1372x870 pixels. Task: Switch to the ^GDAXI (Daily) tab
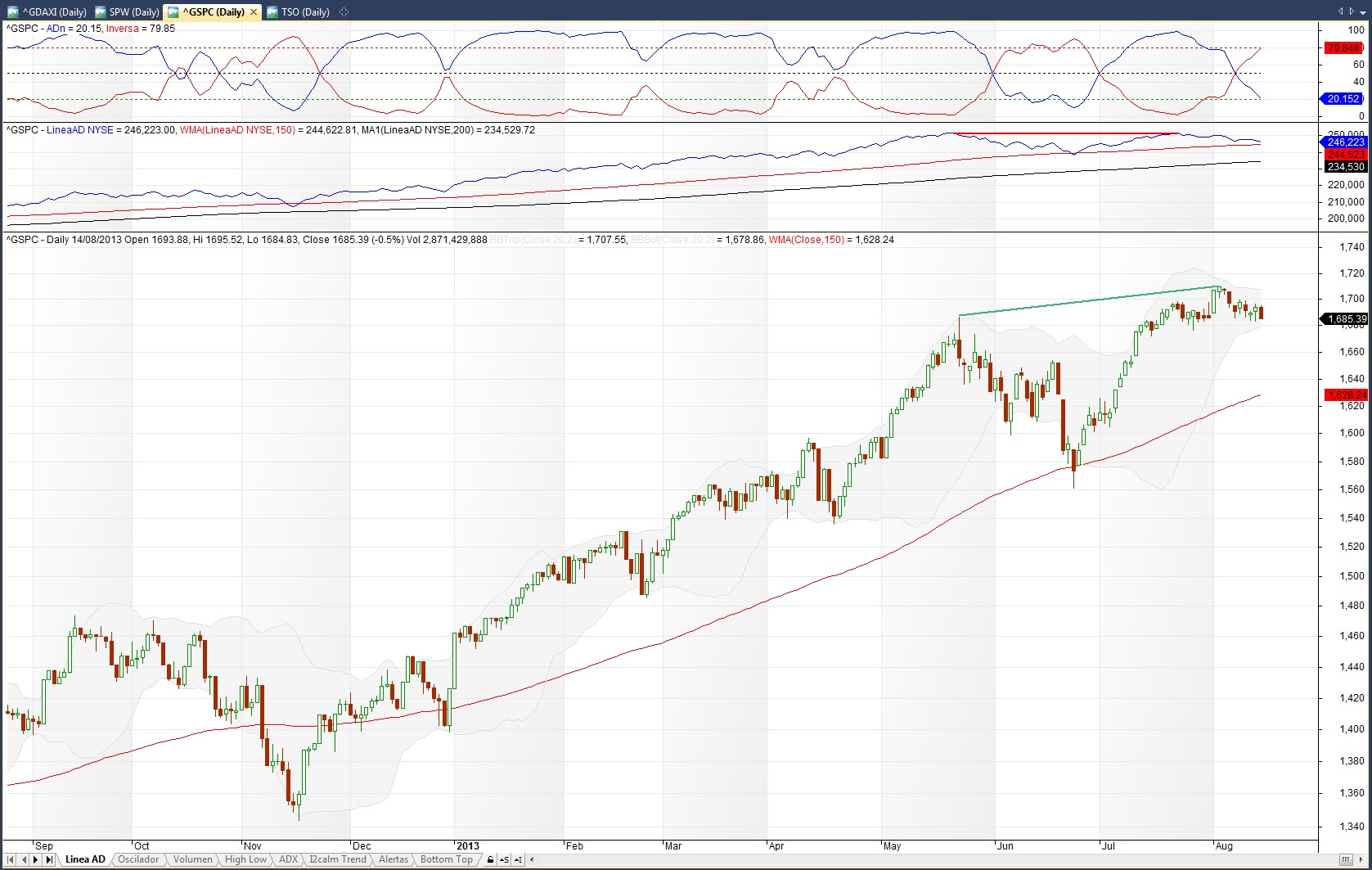[x=47, y=11]
